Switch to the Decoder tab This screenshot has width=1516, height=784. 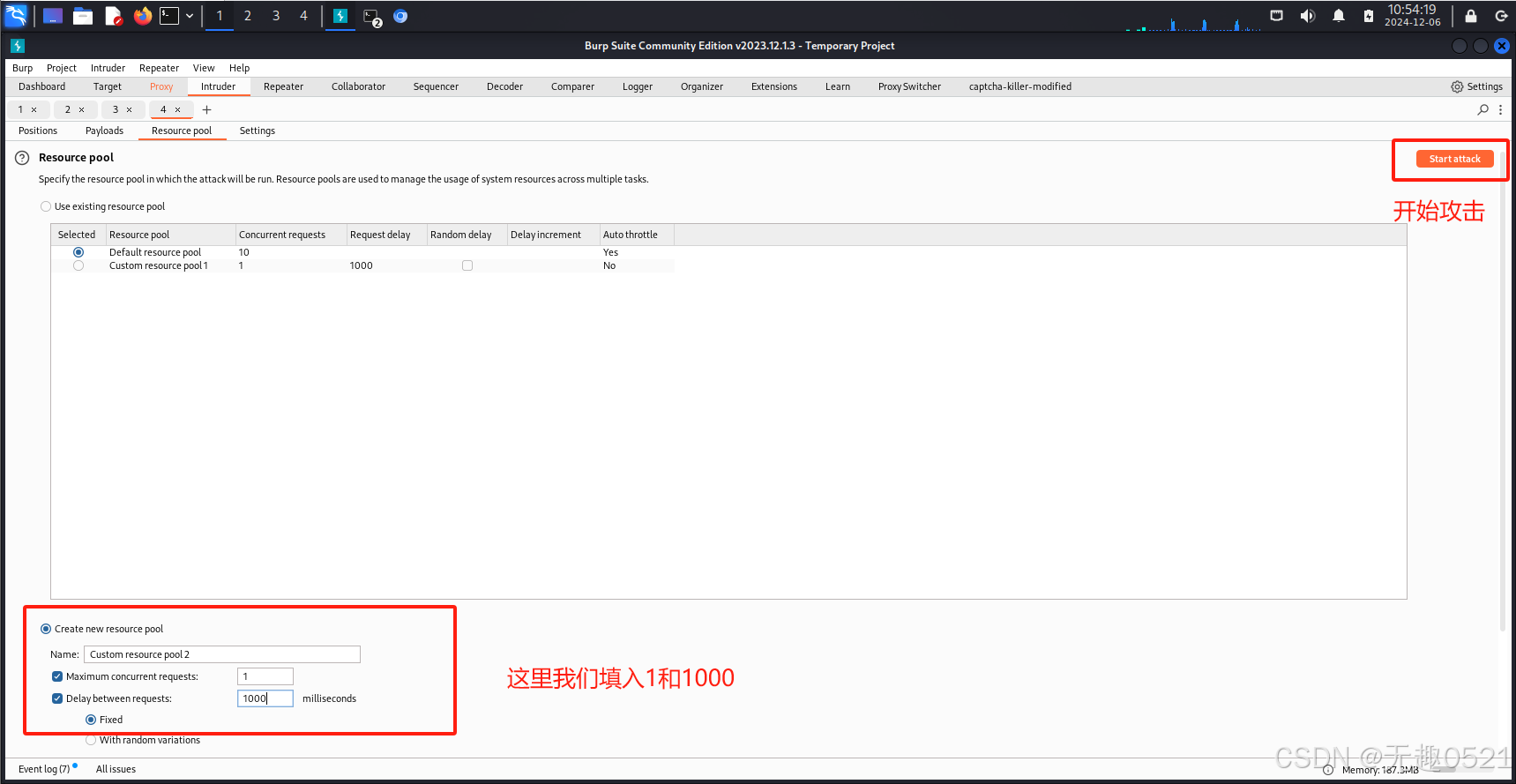pos(504,86)
